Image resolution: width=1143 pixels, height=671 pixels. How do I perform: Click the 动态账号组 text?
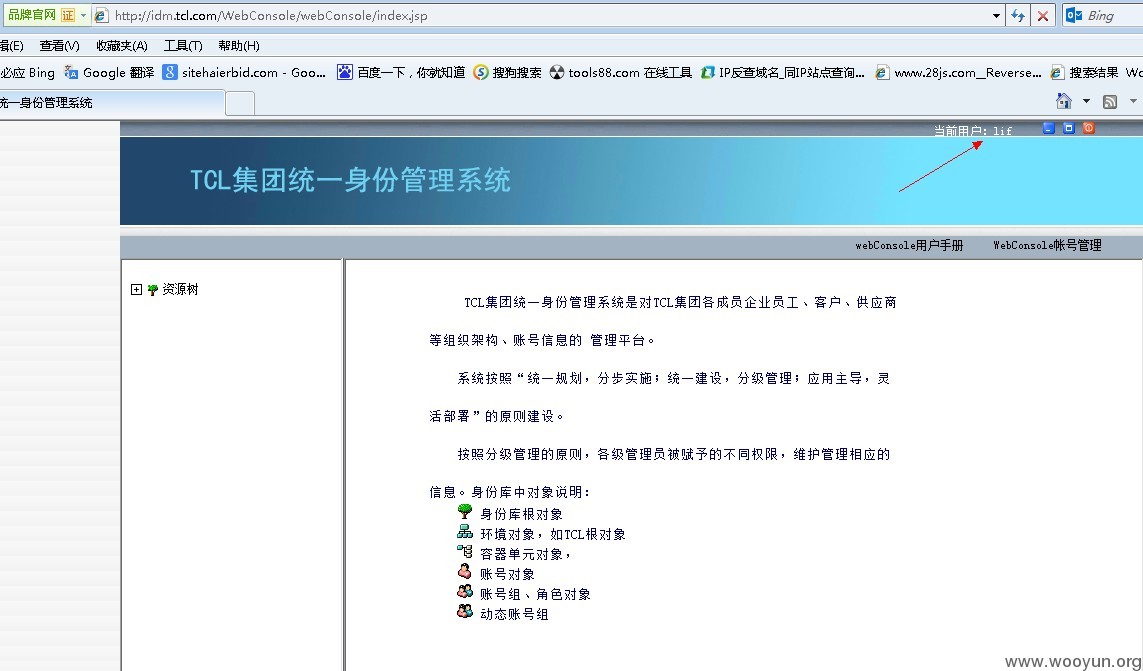(514, 615)
